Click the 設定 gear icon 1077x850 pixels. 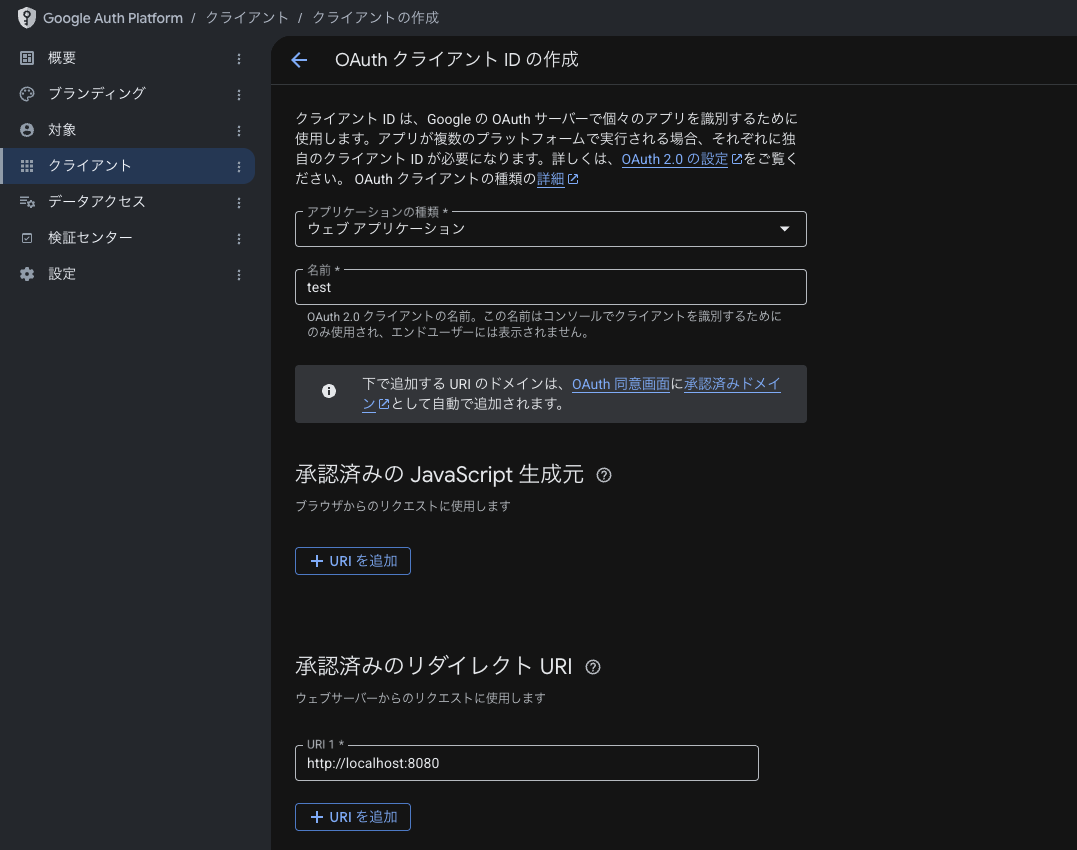pos(27,274)
